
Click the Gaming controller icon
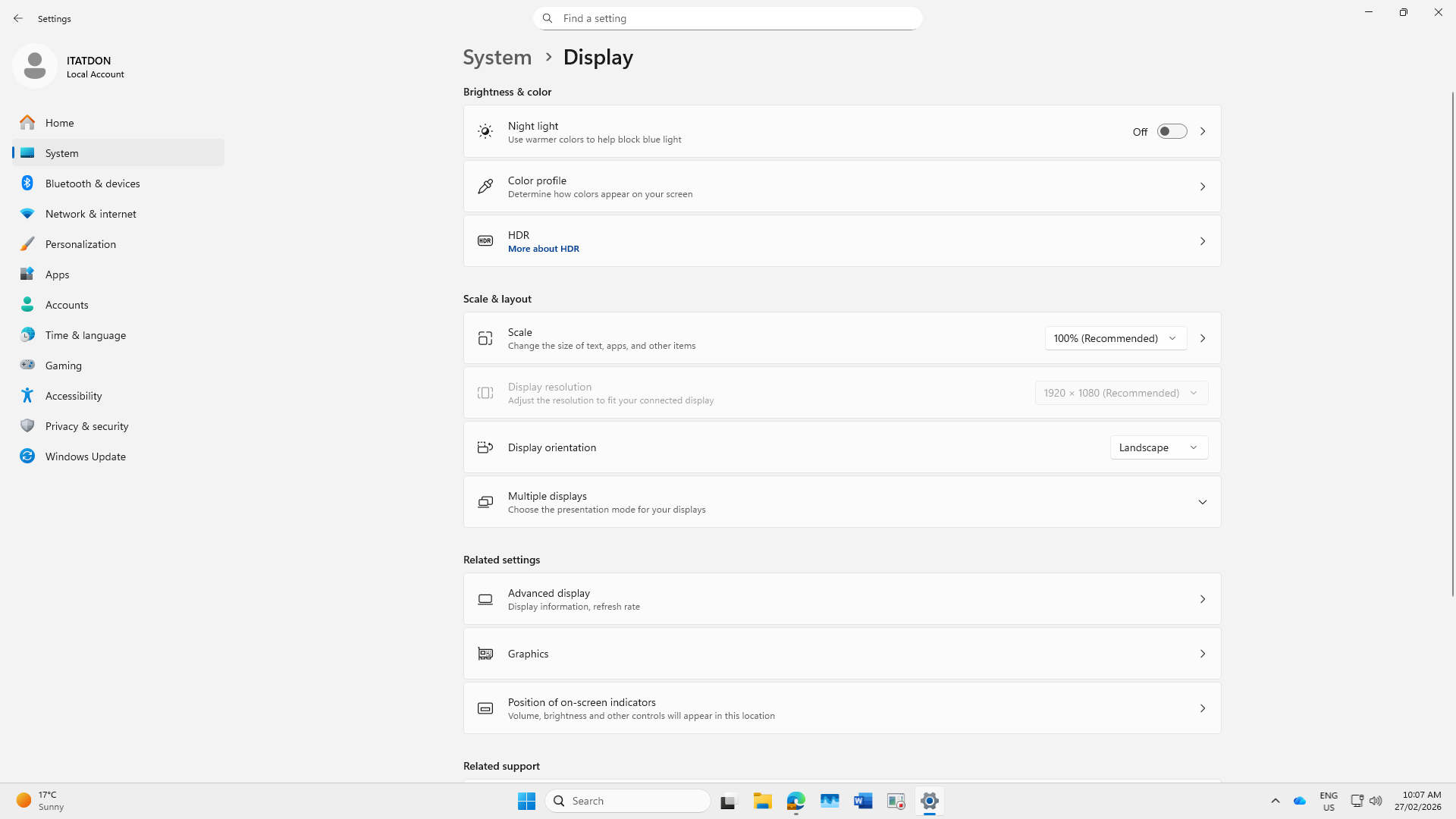[x=27, y=365]
